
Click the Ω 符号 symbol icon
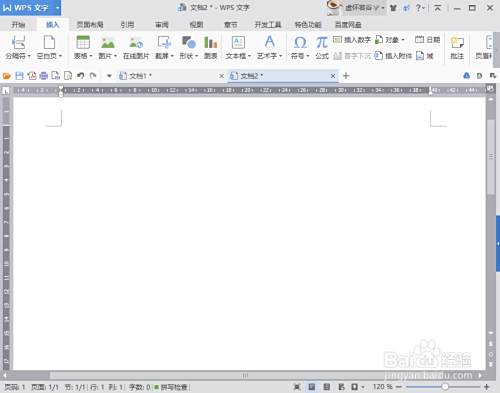pyautogui.click(x=300, y=42)
